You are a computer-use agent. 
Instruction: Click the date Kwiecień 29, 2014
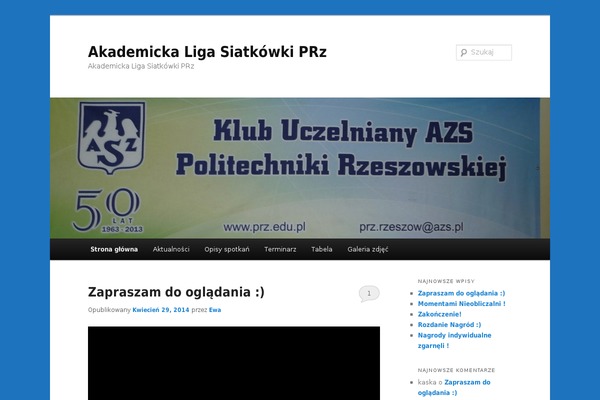tap(161, 310)
